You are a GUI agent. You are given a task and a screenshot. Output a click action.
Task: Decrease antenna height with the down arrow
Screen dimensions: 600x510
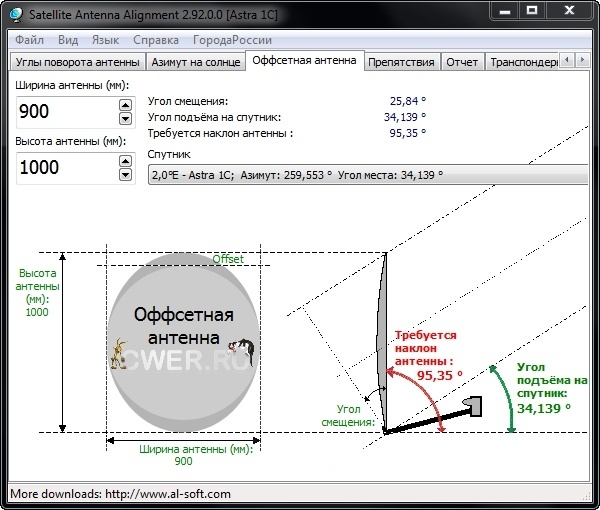click(125, 174)
